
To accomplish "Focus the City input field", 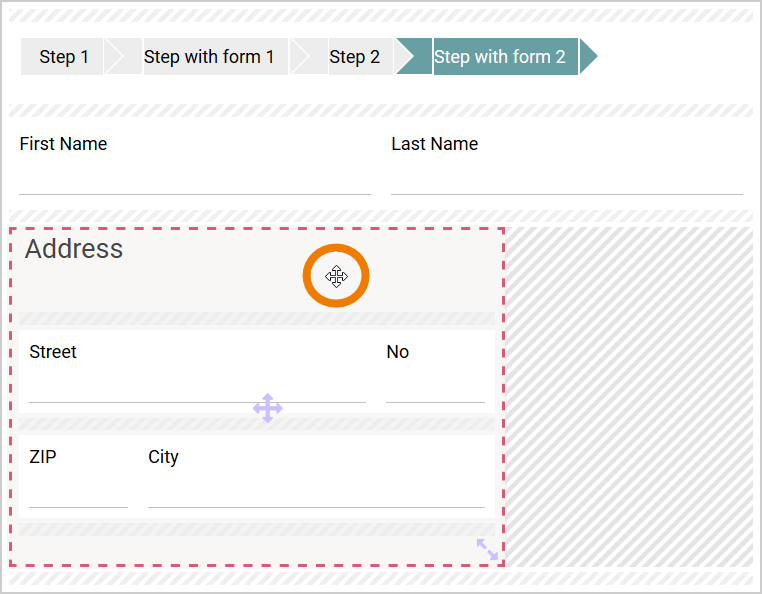I will 316,494.
